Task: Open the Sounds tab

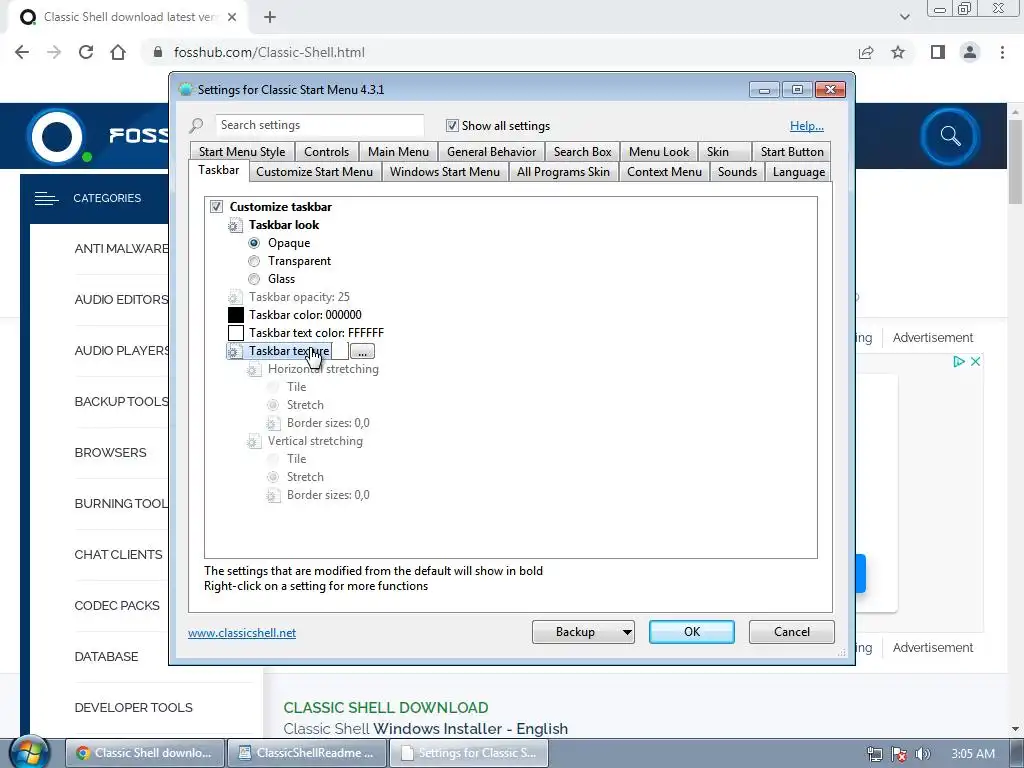Action: (x=737, y=172)
